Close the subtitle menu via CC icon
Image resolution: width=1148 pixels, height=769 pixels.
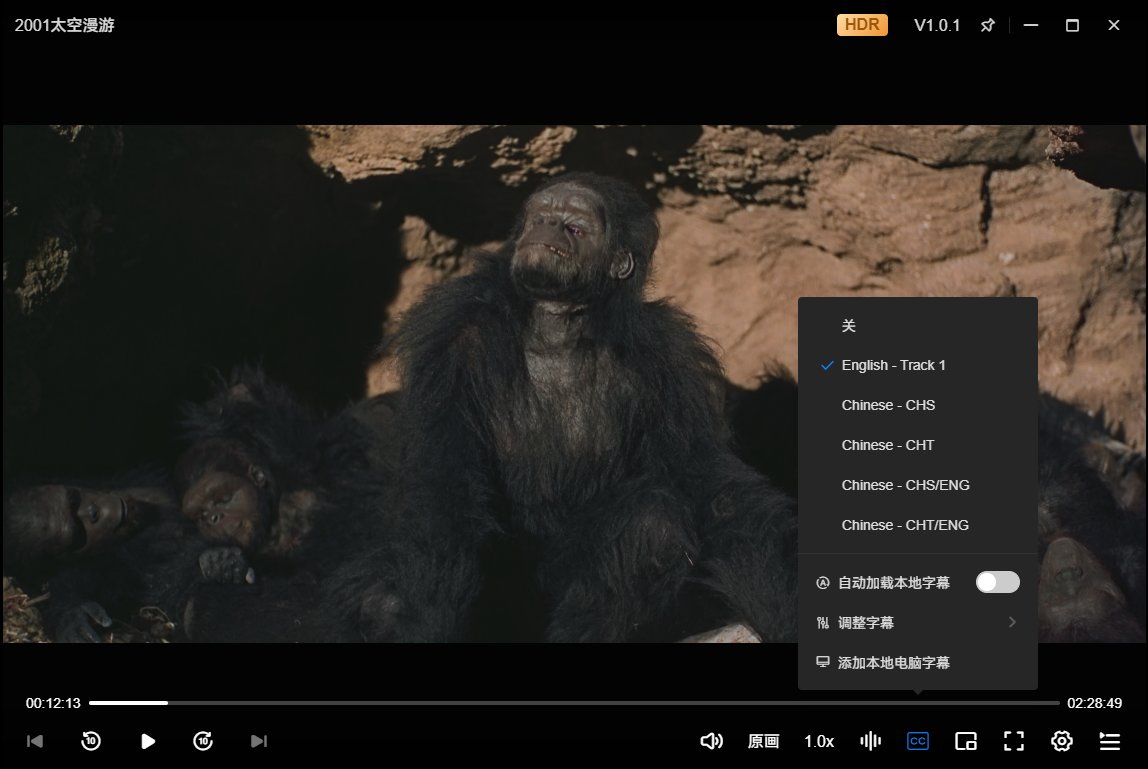click(917, 741)
